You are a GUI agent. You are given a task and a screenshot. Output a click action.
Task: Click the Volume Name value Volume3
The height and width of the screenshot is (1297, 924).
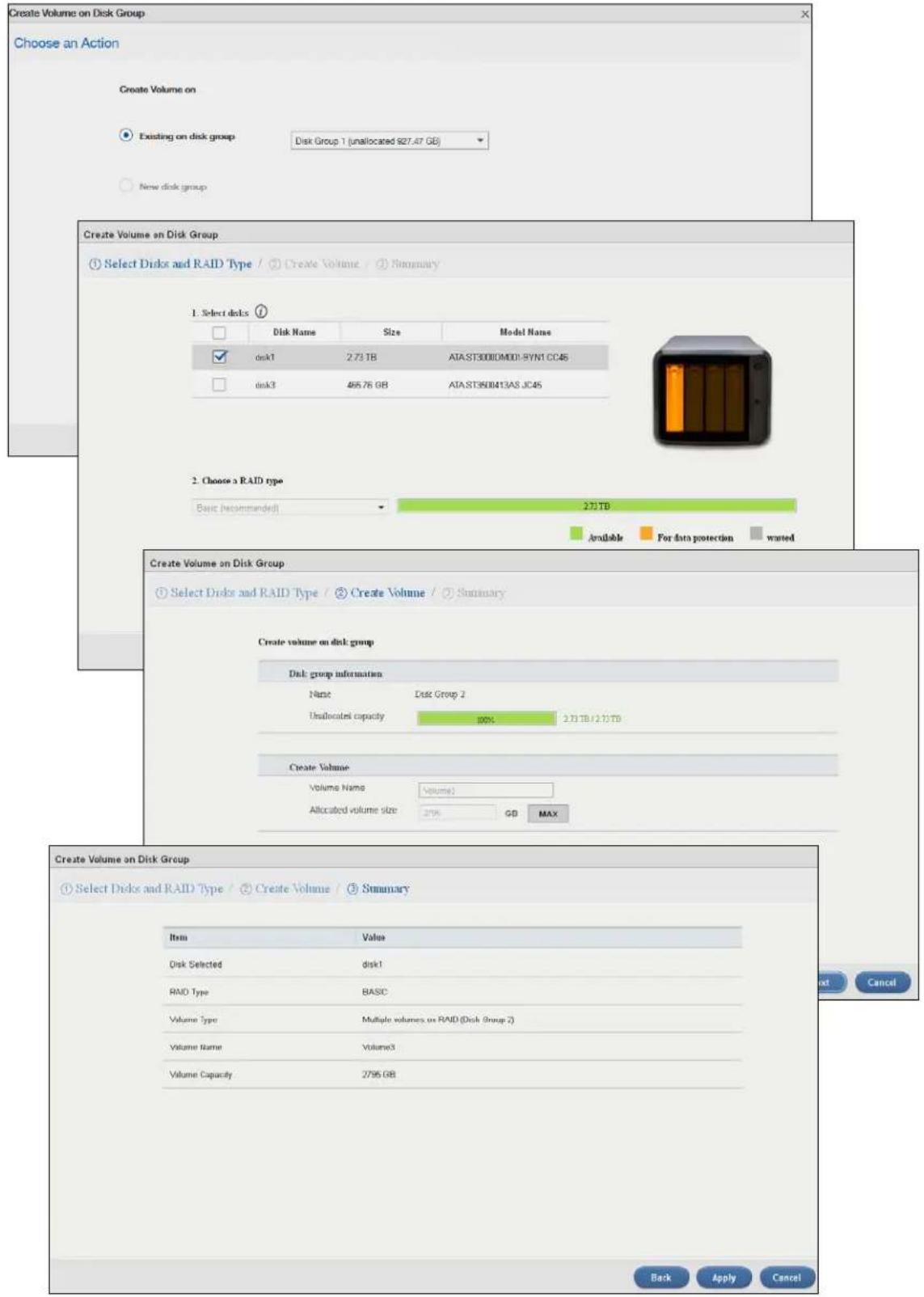click(x=378, y=1047)
